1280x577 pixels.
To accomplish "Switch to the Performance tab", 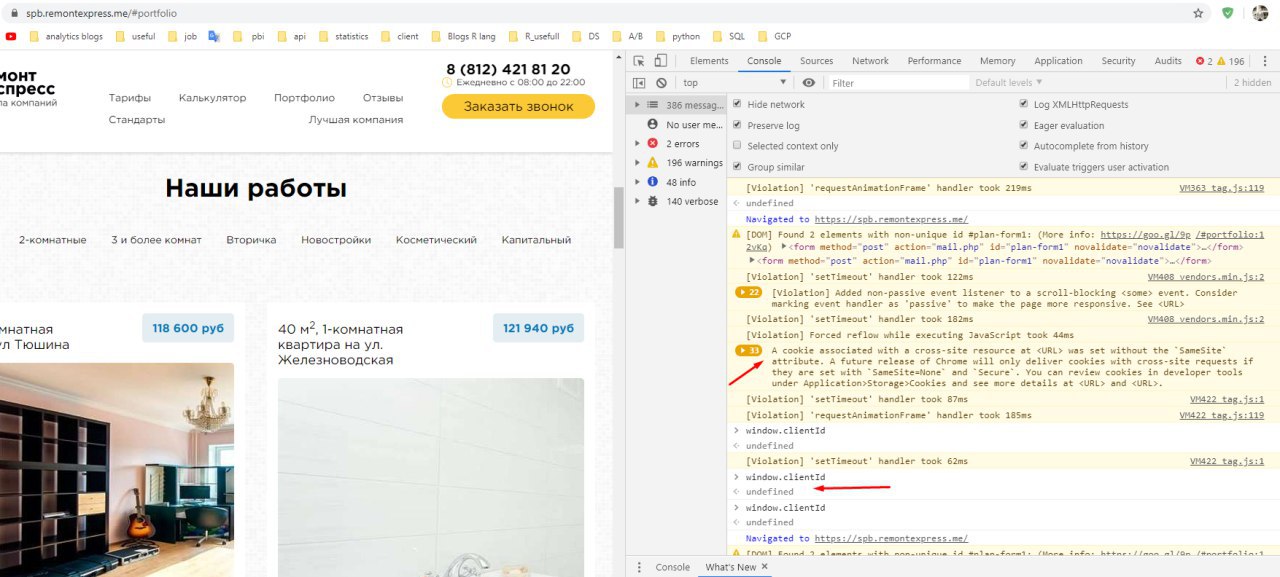I will coord(934,61).
